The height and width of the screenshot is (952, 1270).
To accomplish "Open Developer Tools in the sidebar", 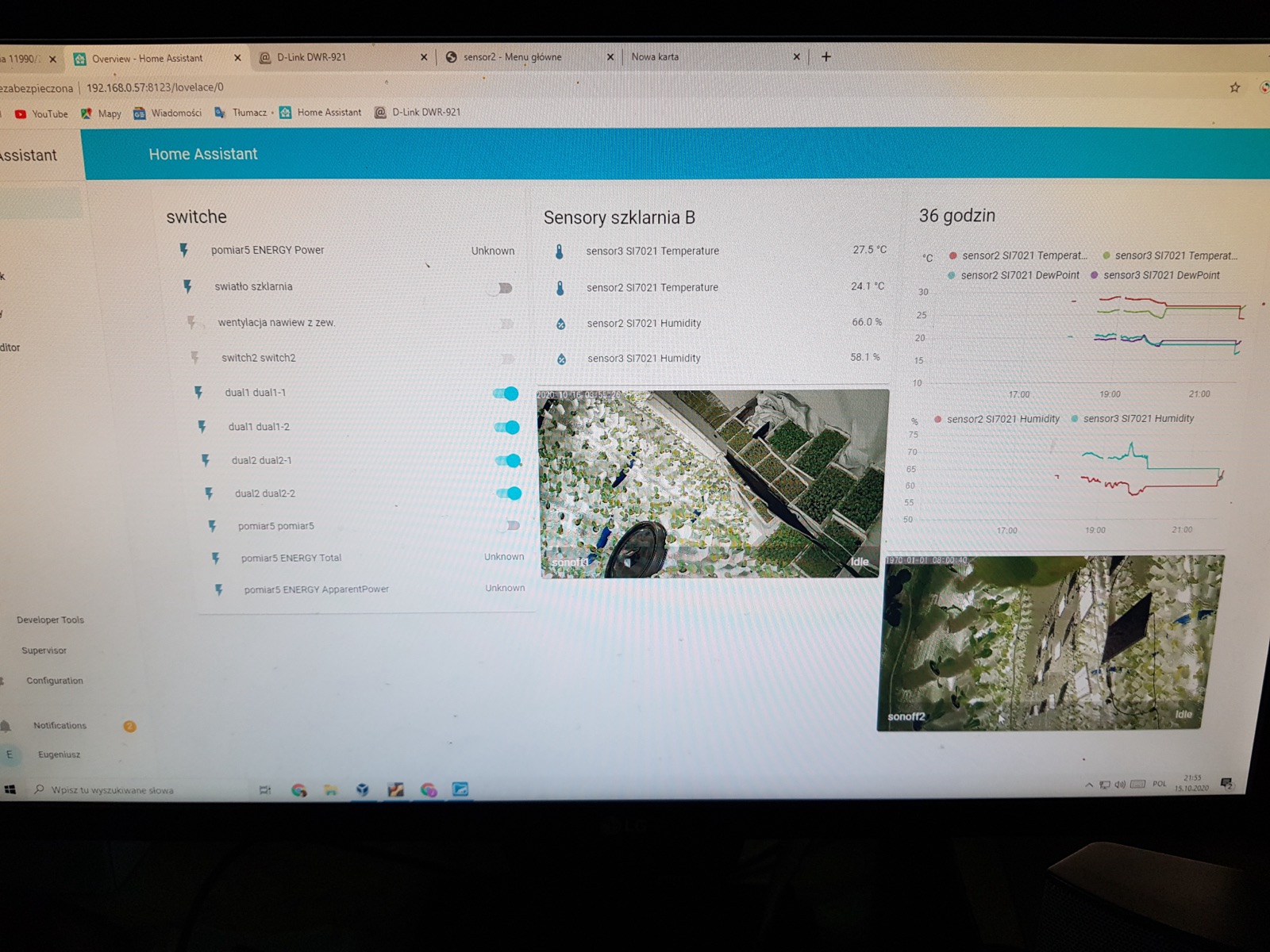I will coord(50,620).
